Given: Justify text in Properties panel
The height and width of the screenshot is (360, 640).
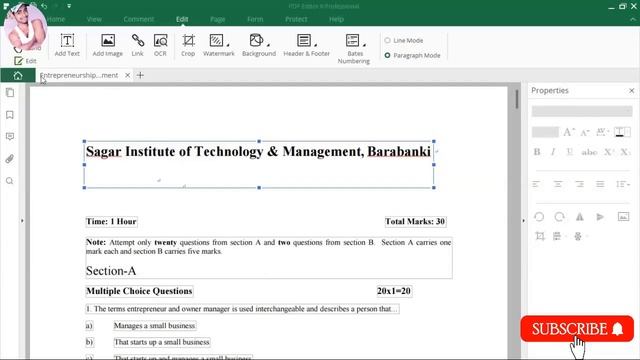Looking at the screenshot, I should (600, 184).
